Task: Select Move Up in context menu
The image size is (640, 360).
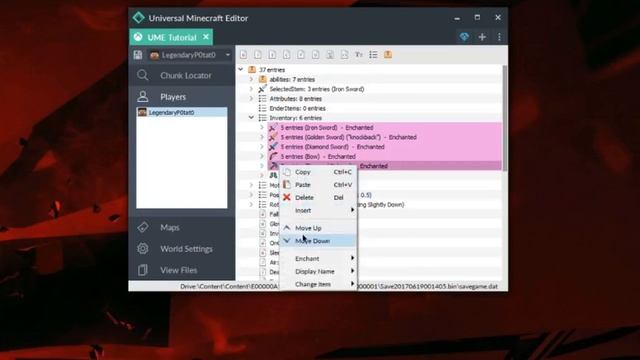Action: click(318, 228)
